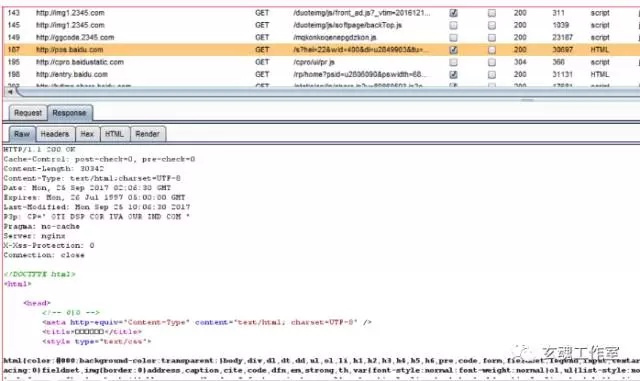640x381 pixels.
Task: Click the left arrow of the table's horizontal scrollbar
Action: tap(10, 92)
